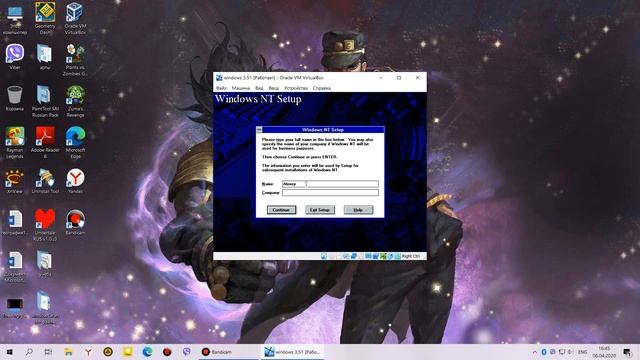Open the Rayman Legends desktop shortcut

coord(15,142)
